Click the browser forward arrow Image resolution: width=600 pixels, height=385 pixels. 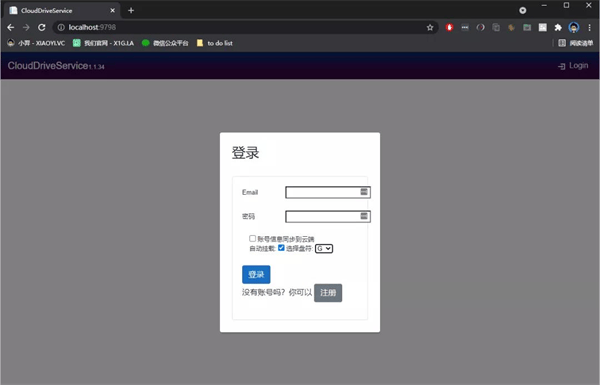(x=26, y=27)
